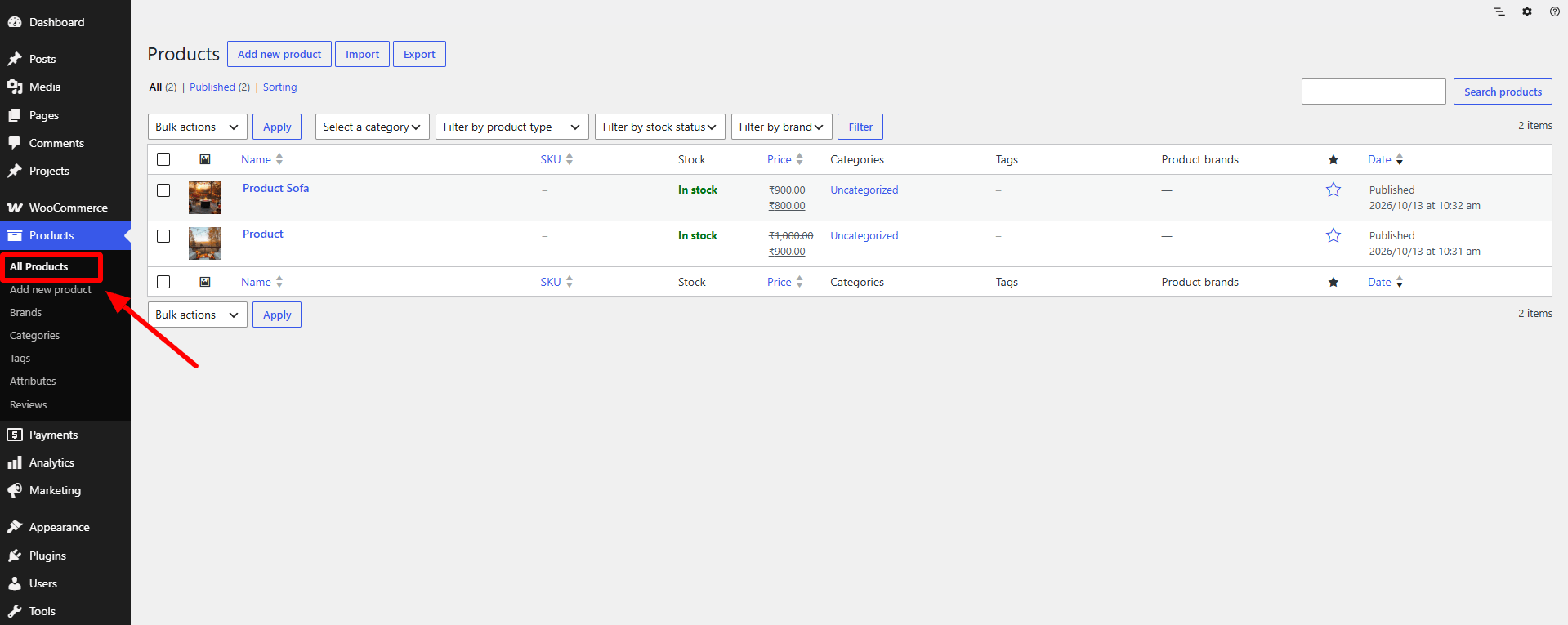Open the Users person icon
This screenshot has width=1568, height=625.
pyautogui.click(x=15, y=583)
